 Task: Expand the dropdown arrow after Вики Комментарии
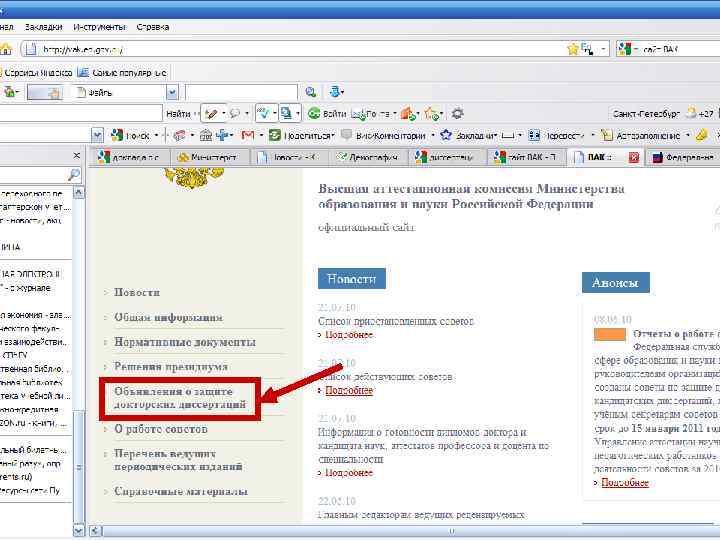coord(432,135)
